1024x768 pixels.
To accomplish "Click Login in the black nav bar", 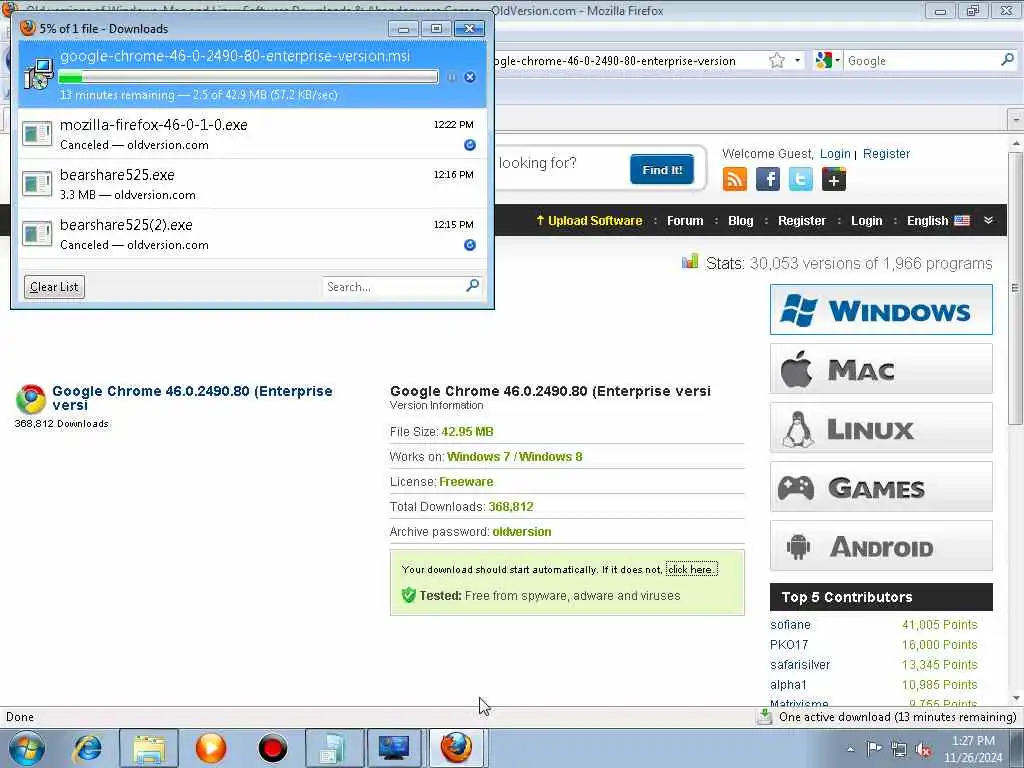I will (x=866, y=221).
